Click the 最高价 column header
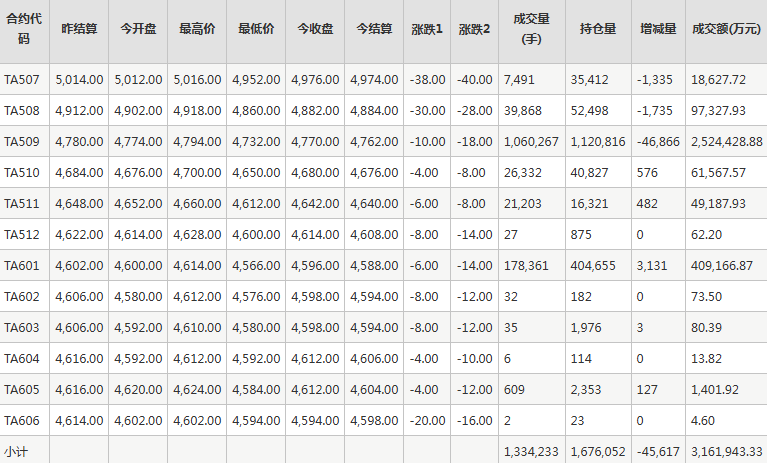Screen dimensions: 767x463 [197, 29]
